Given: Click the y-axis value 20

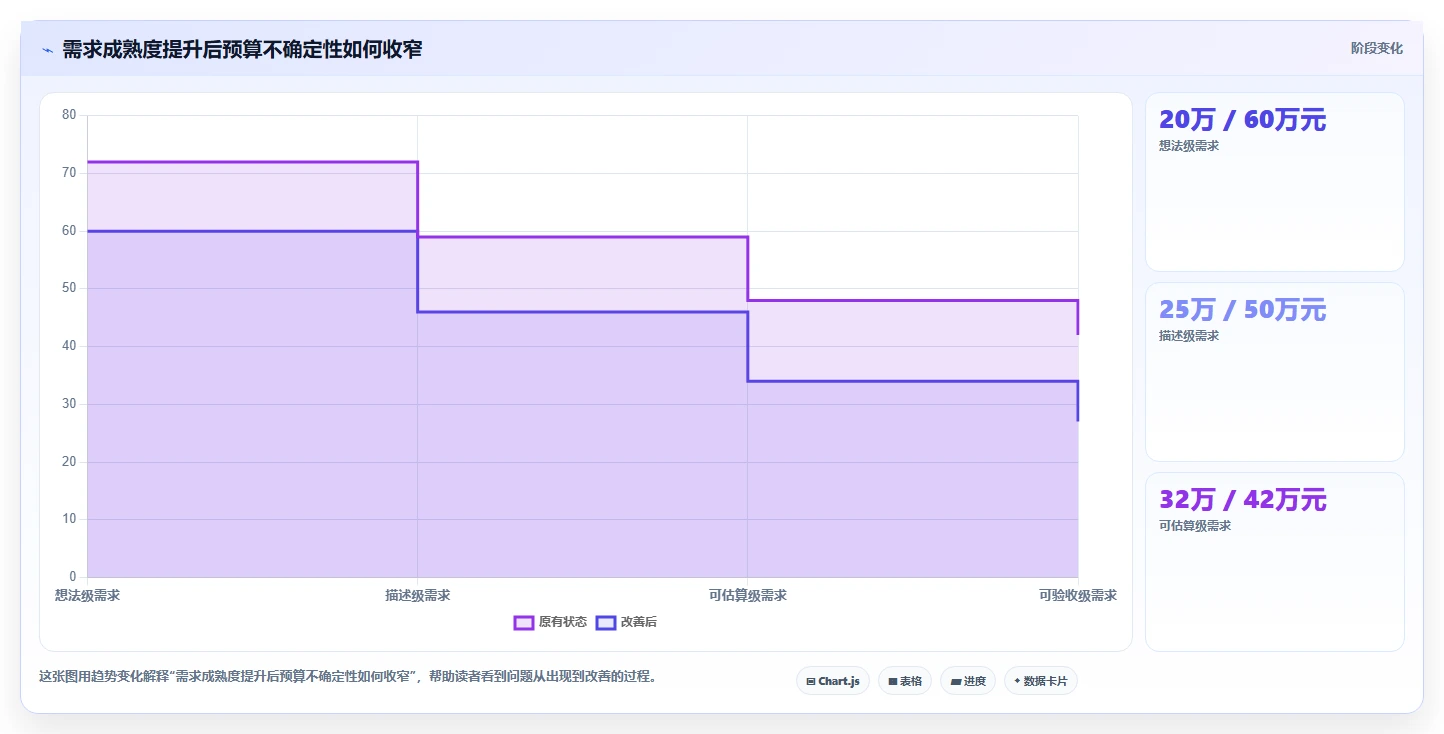Looking at the screenshot, I should [x=69, y=462].
